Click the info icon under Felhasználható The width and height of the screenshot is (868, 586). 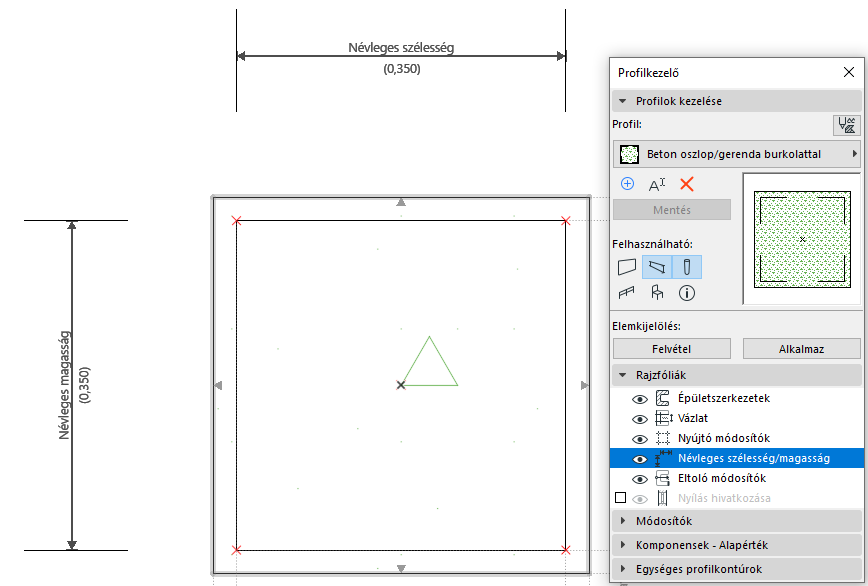pos(687,293)
